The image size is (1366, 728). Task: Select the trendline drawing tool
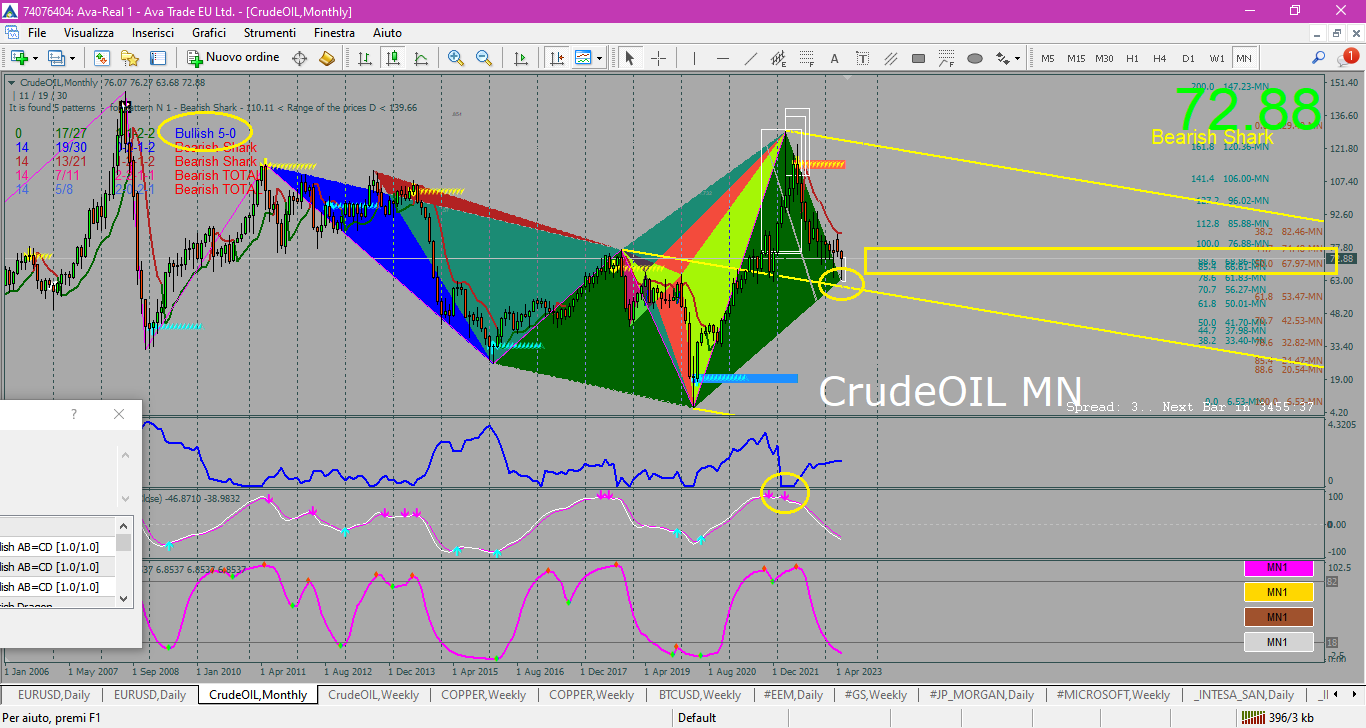coord(750,58)
